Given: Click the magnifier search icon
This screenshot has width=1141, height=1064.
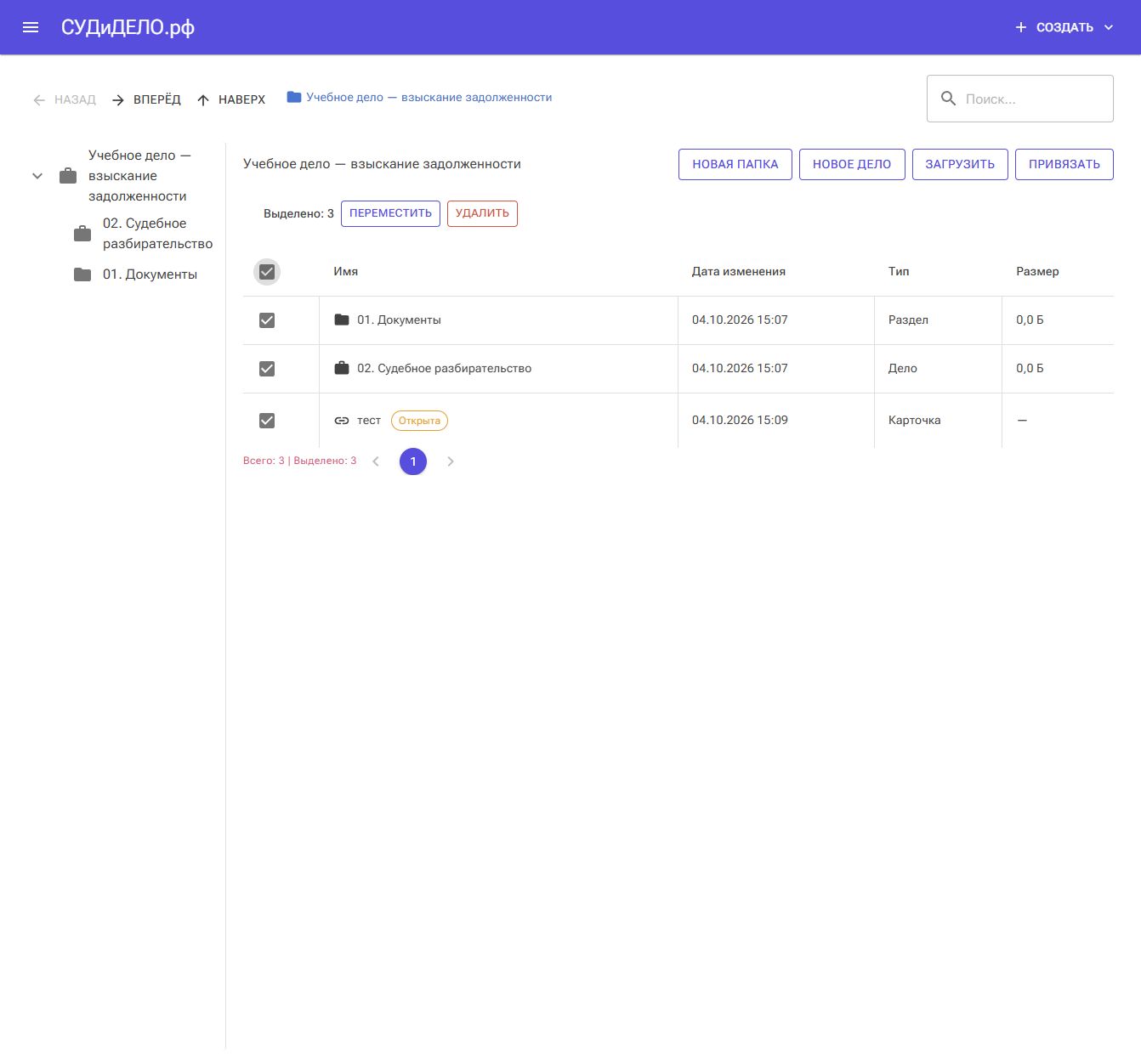Looking at the screenshot, I should 948,99.
